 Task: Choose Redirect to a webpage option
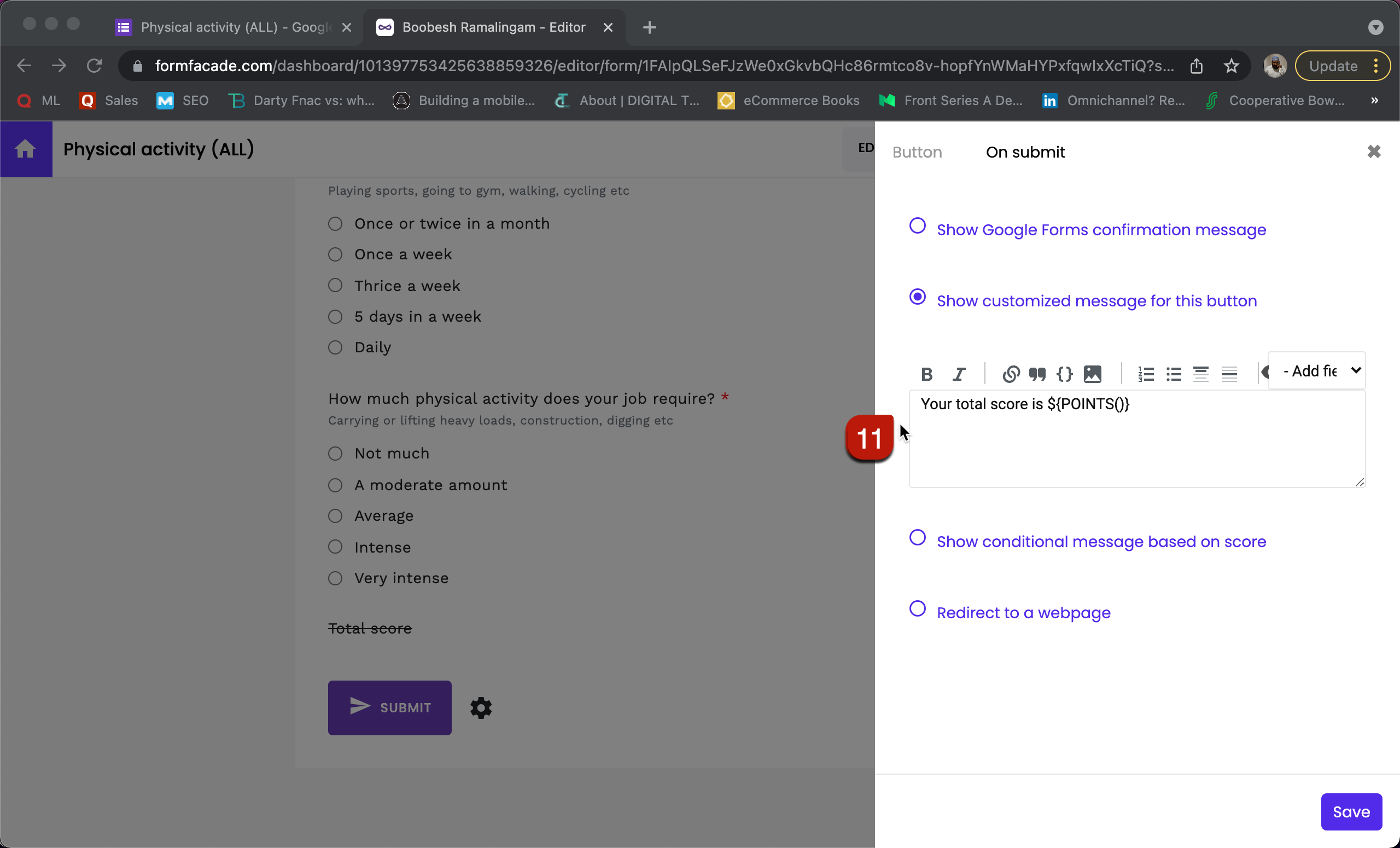point(917,609)
